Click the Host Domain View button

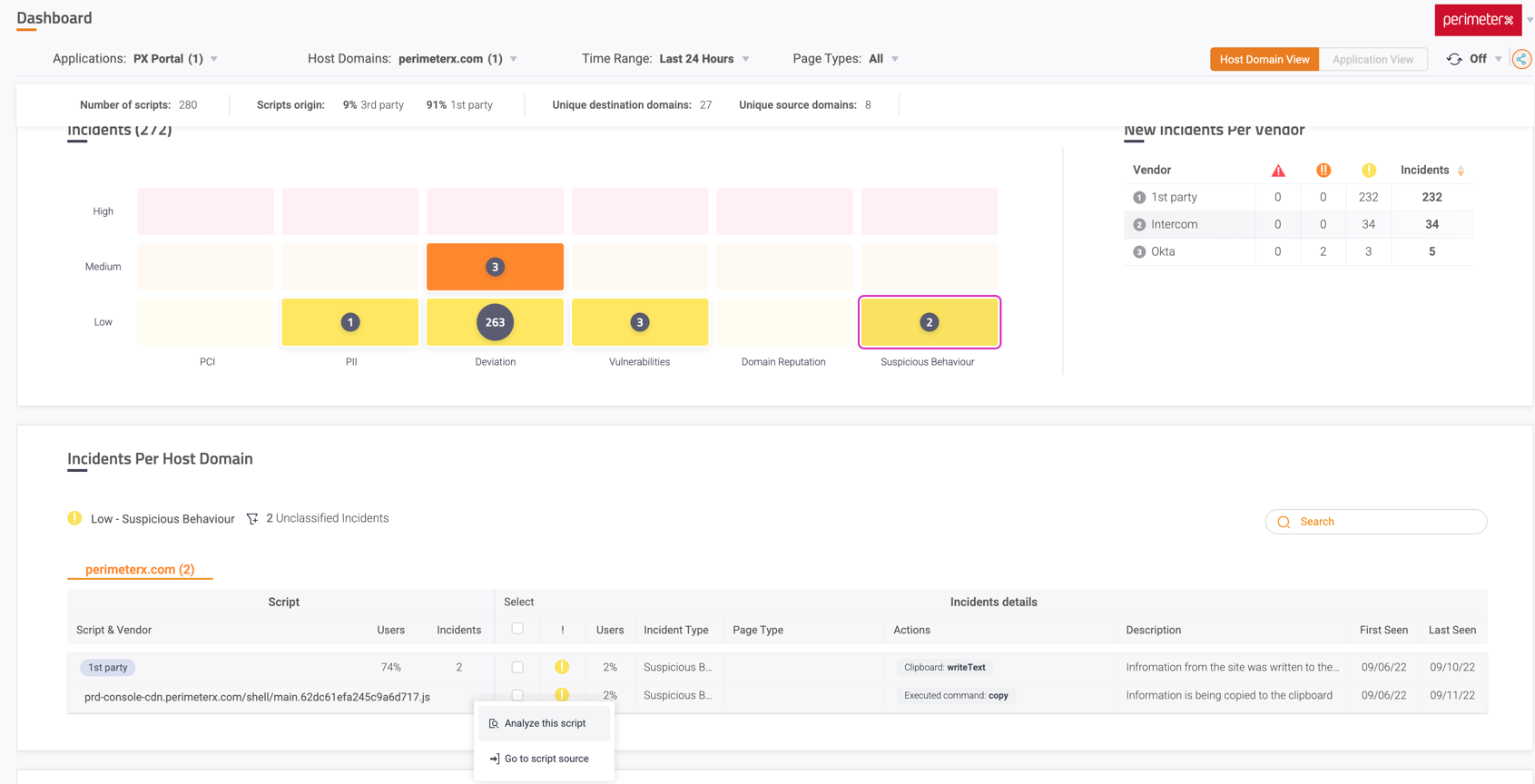coord(1264,59)
